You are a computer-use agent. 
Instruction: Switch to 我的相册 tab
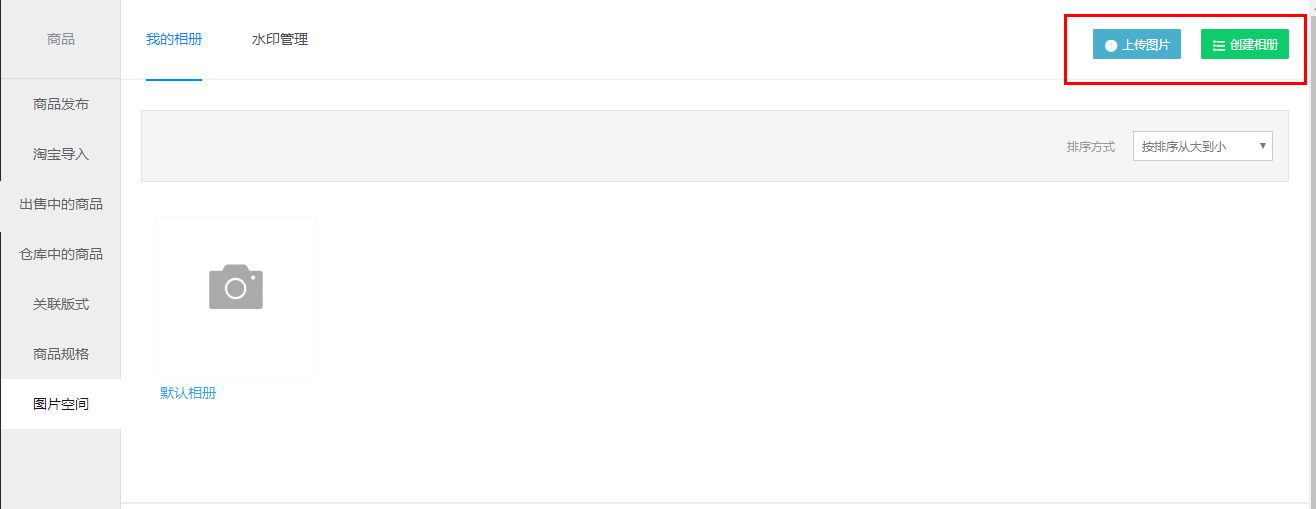(x=174, y=40)
